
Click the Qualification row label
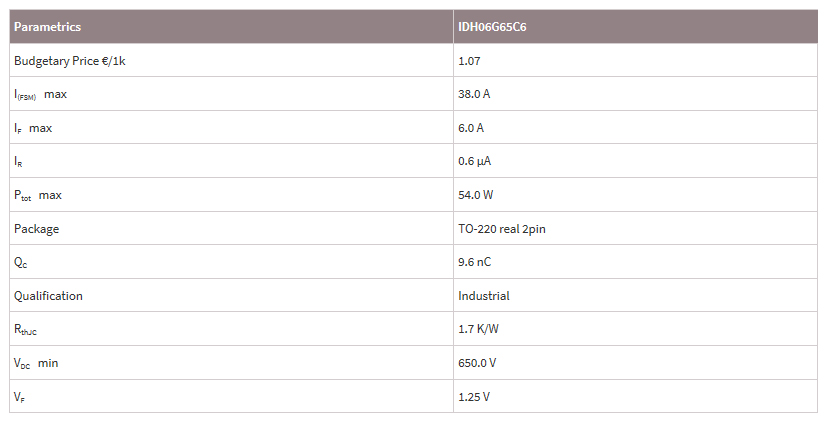point(48,296)
